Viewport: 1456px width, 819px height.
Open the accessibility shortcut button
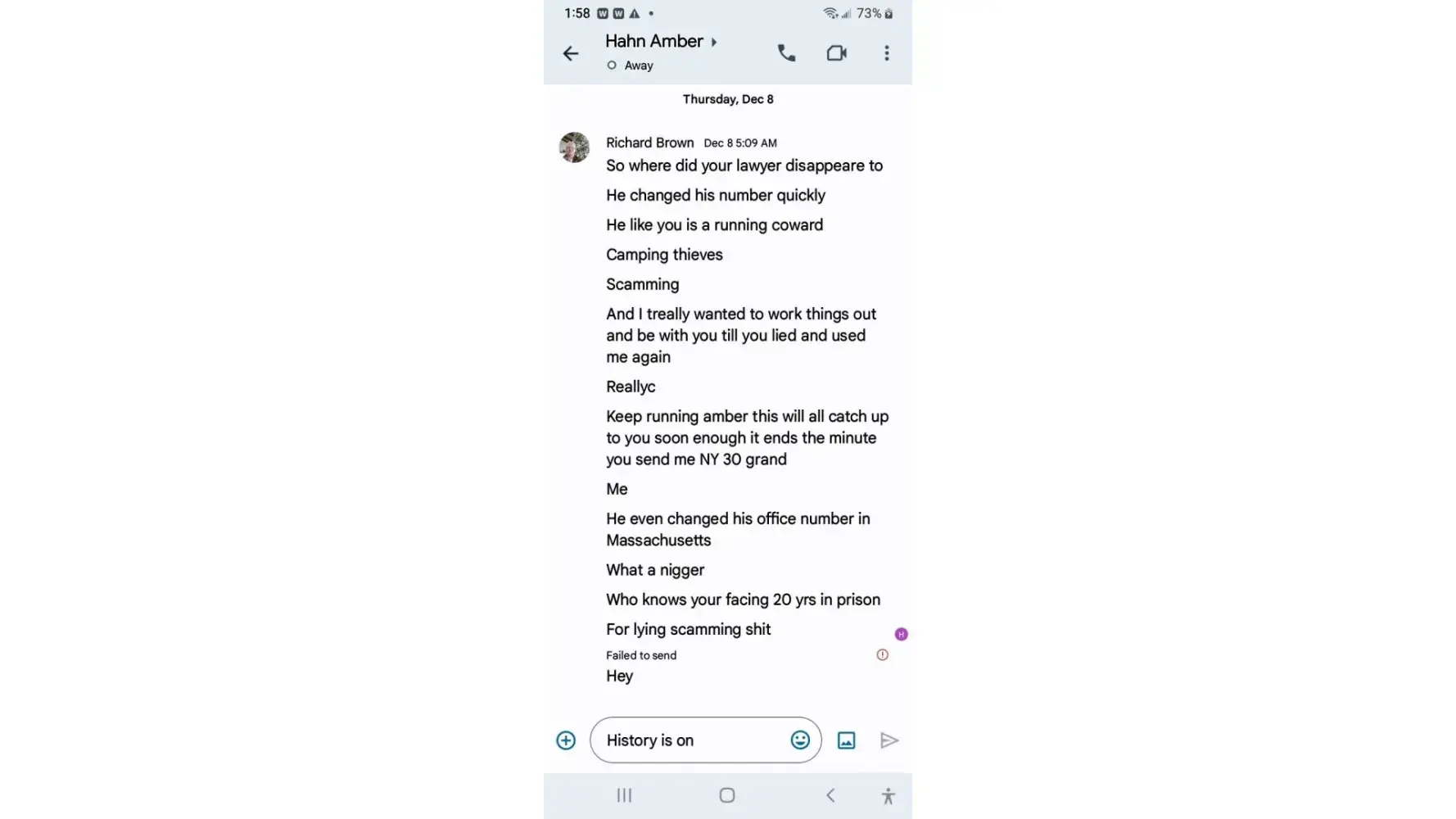(888, 795)
